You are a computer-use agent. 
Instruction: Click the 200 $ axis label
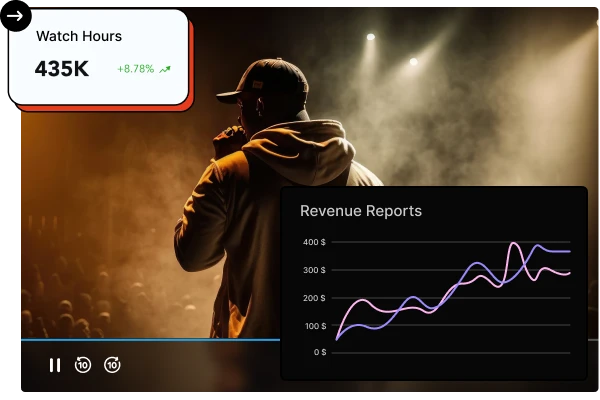click(314, 298)
